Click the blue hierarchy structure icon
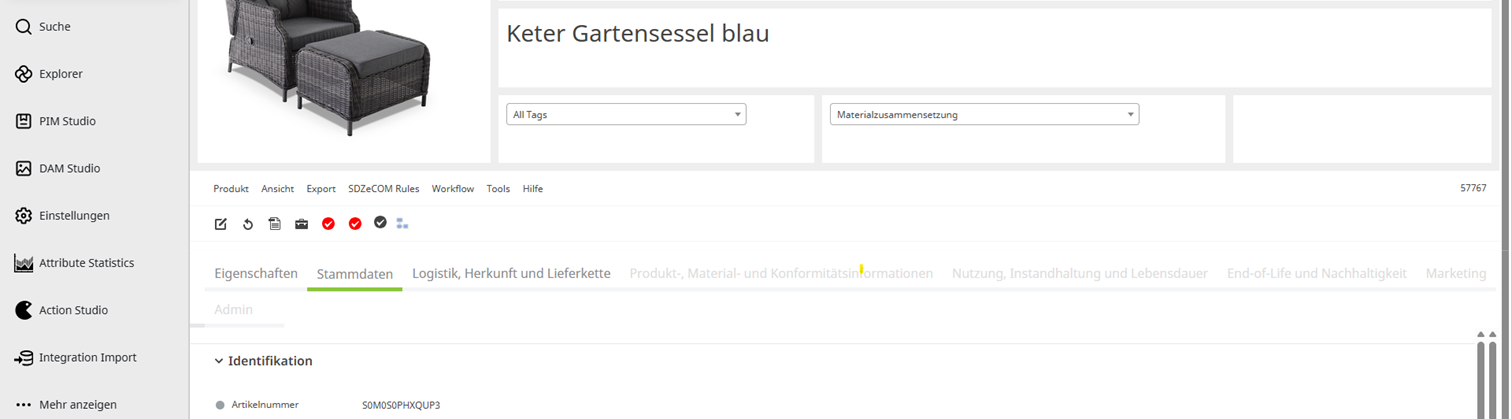1512x419 pixels. tap(402, 223)
